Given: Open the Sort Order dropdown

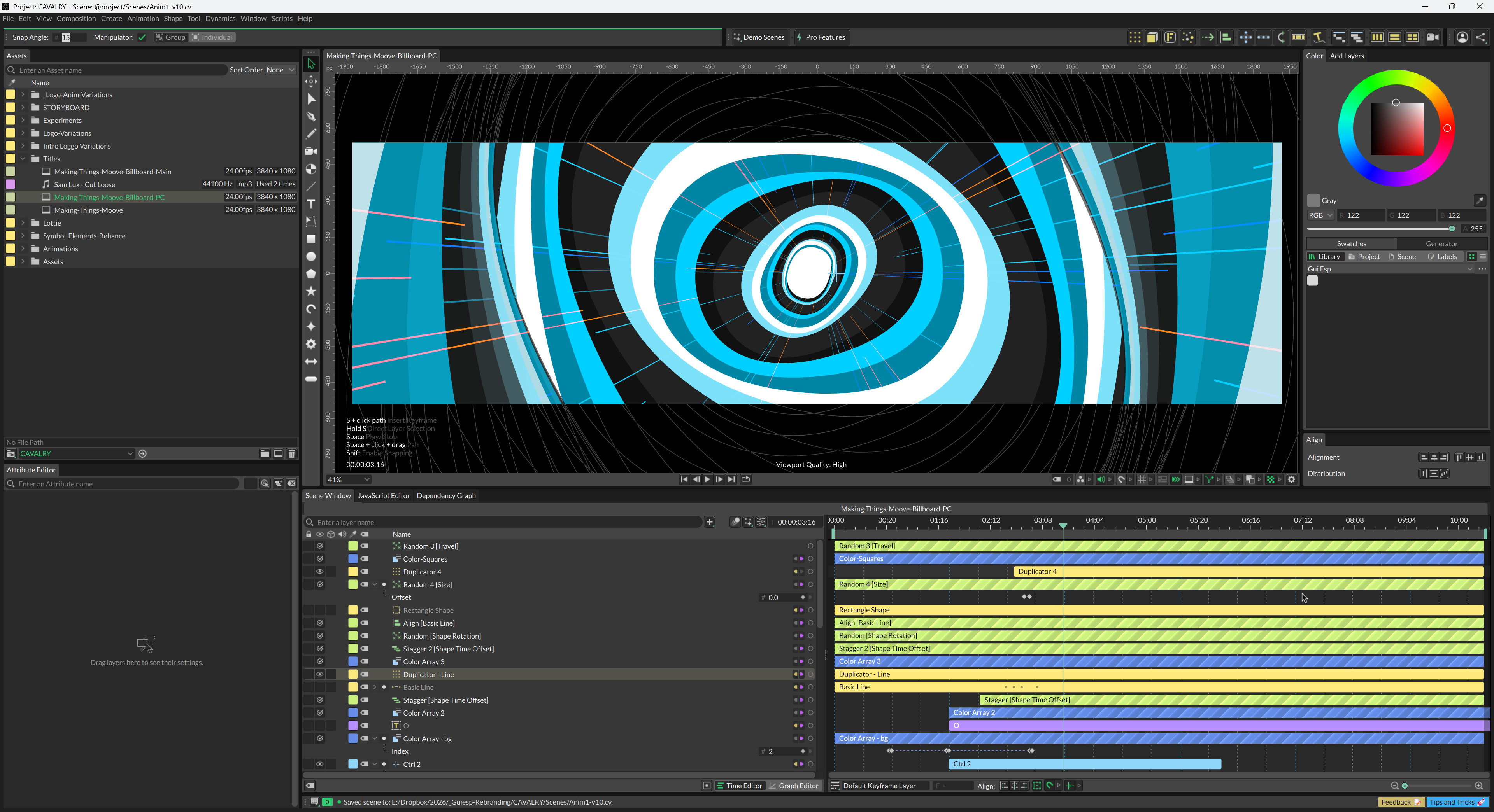Looking at the screenshot, I should [x=281, y=70].
